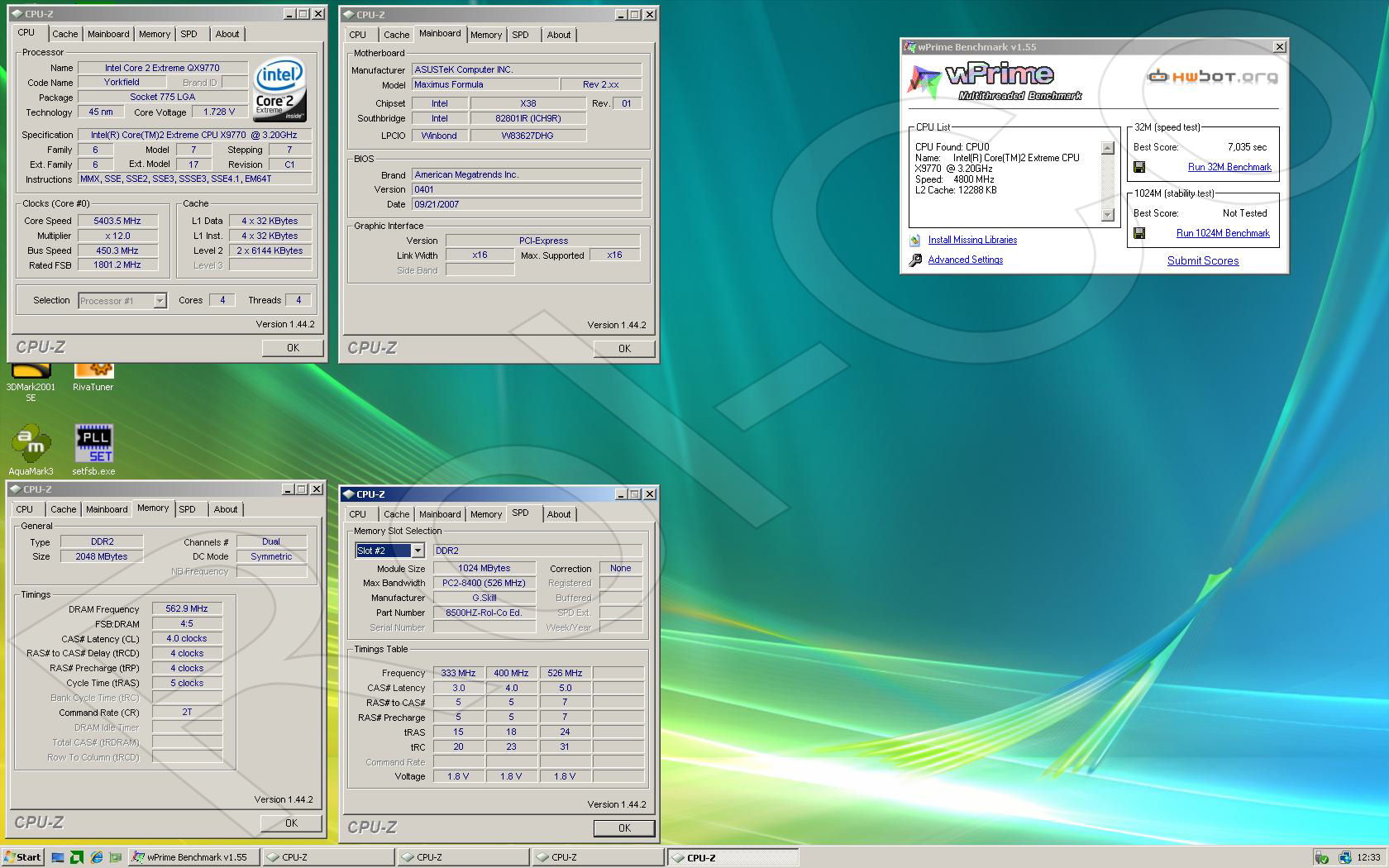
Task: Click Run 1024M Benchmark link
Action: coord(1223,233)
